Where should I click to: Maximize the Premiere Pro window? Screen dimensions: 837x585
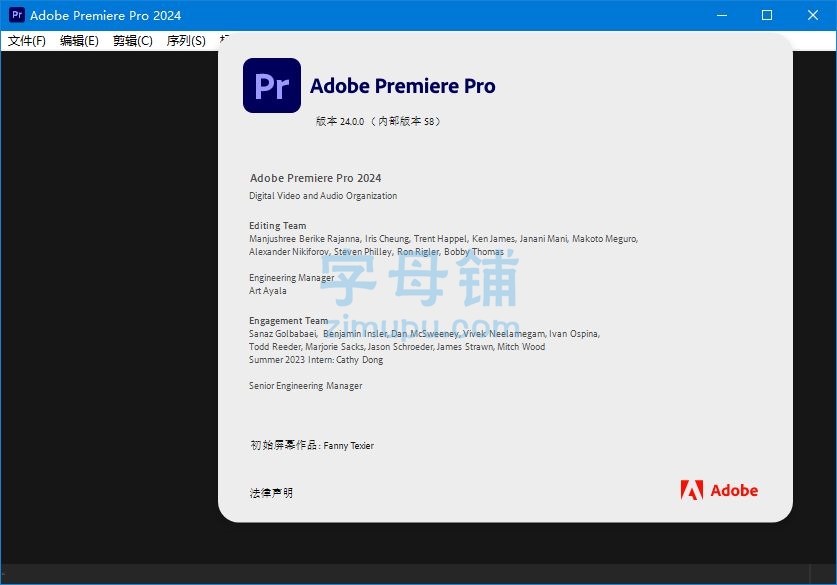(767, 15)
